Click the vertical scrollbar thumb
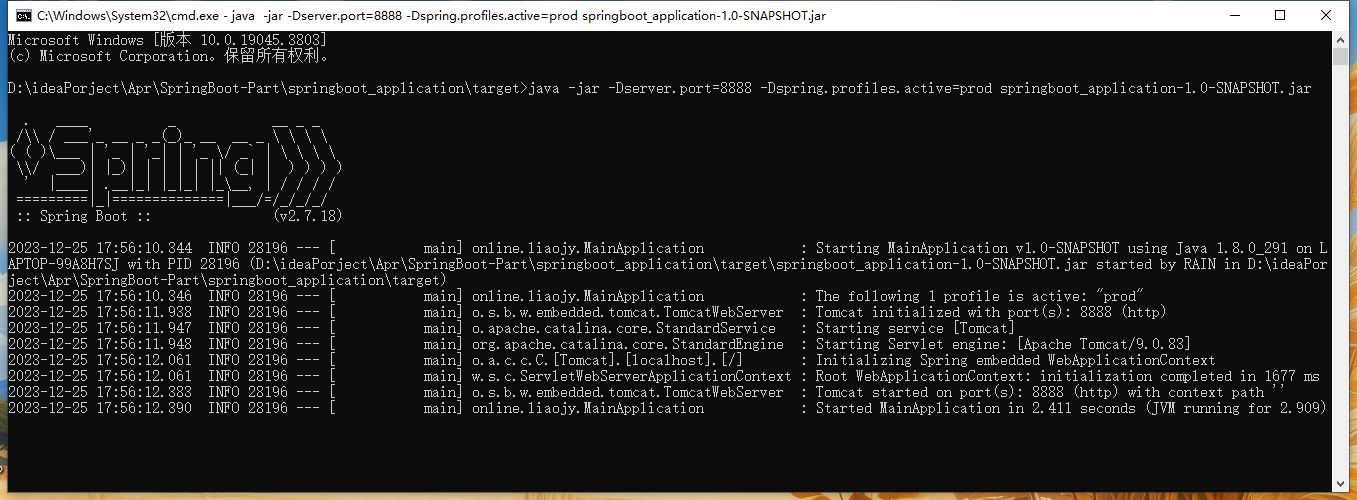Image resolution: width=1357 pixels, height=500 pixels. [x=1340, y=56]
